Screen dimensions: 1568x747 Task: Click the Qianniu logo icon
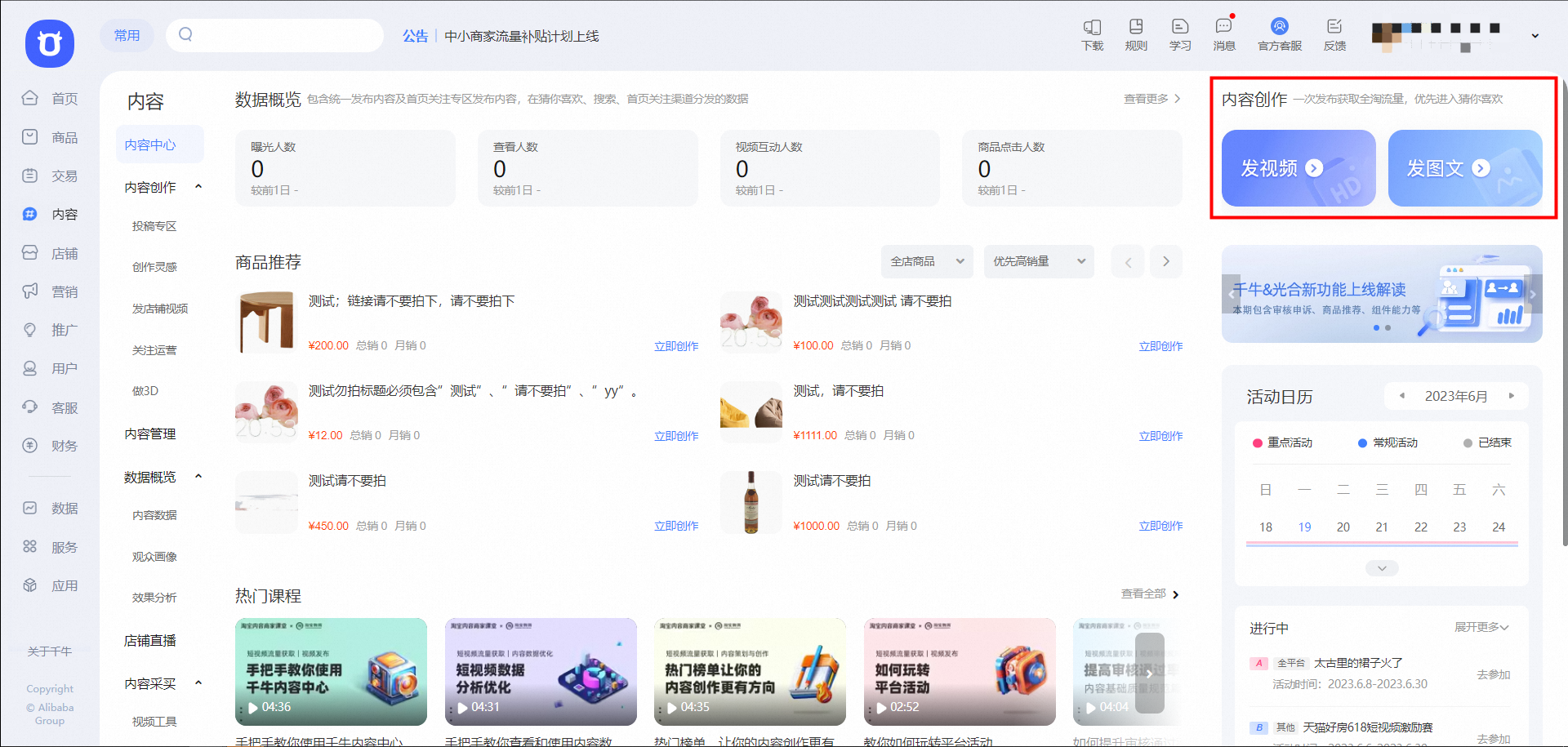[50, 43]
